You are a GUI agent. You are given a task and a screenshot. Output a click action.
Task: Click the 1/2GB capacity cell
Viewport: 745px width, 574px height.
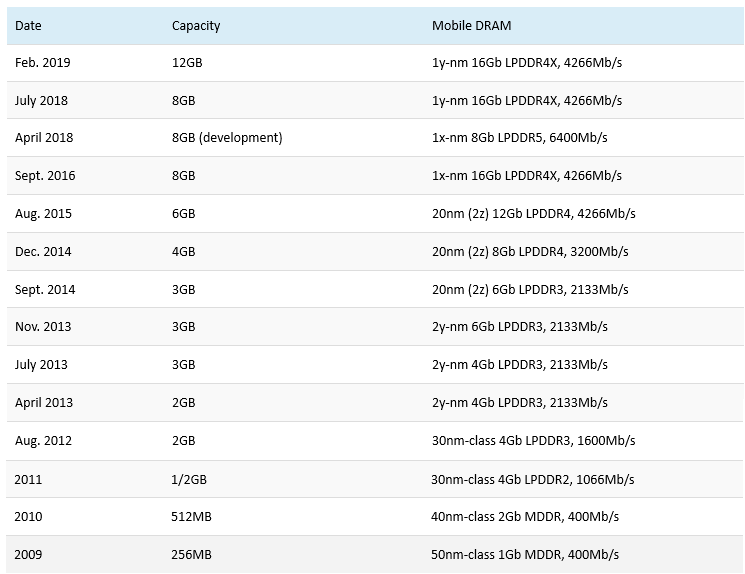pos(189,479)
